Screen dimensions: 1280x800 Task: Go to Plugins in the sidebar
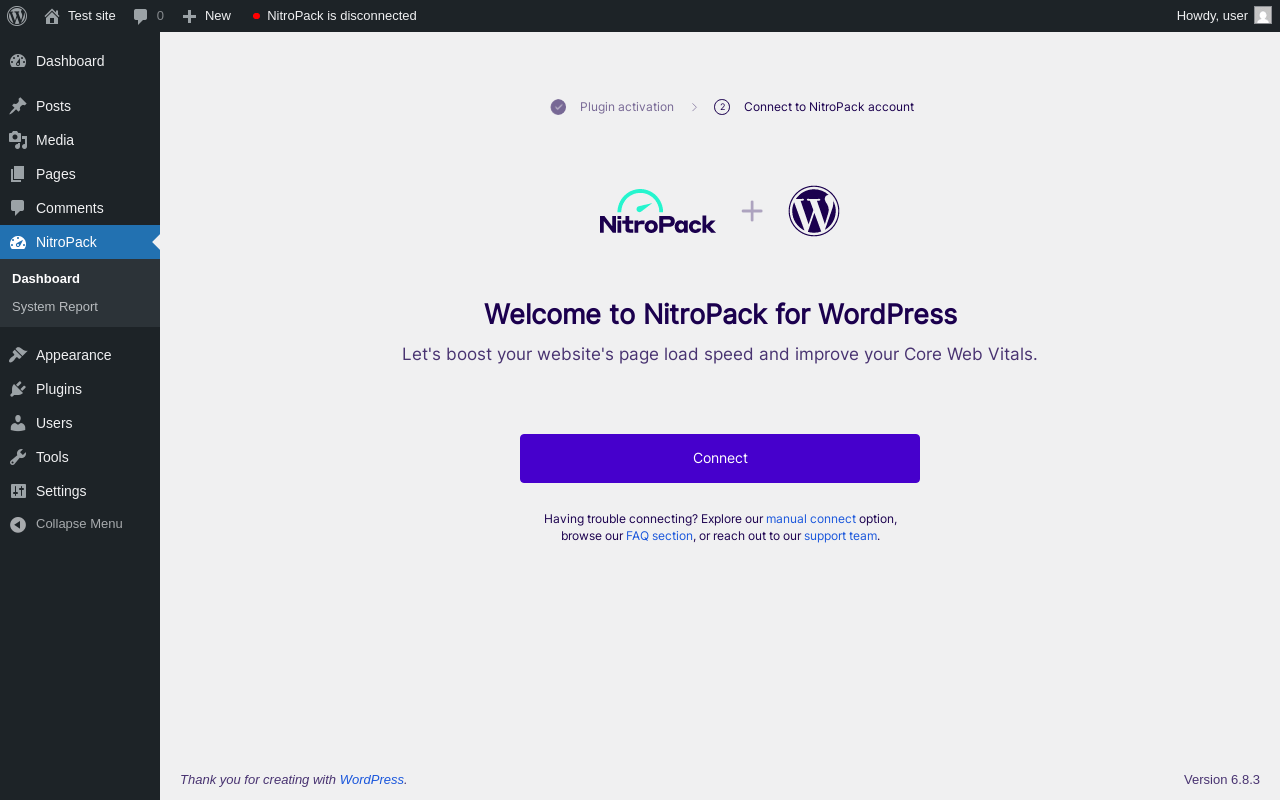[80, 389]
